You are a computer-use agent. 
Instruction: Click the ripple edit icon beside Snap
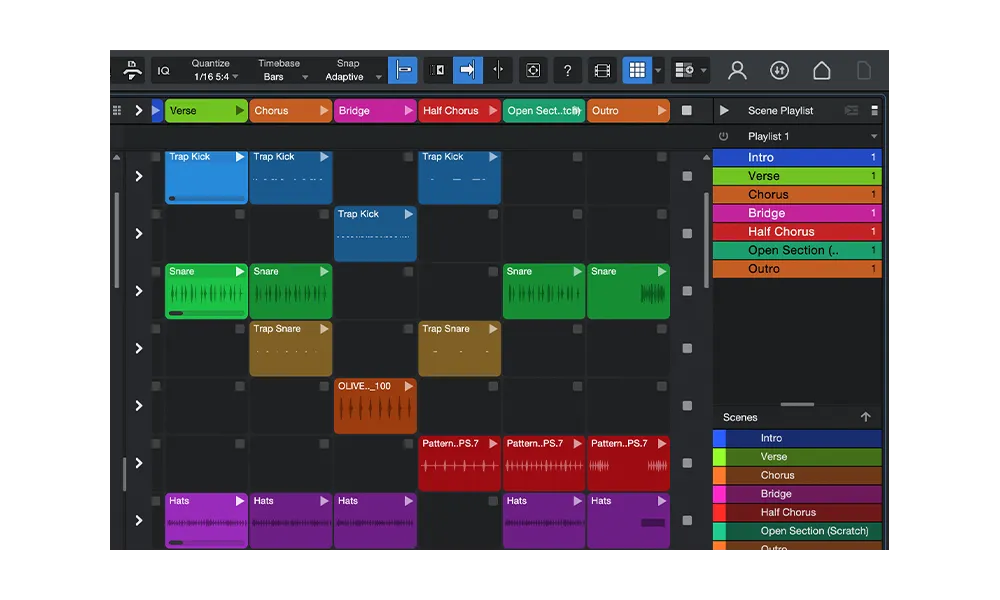(438, 70)
